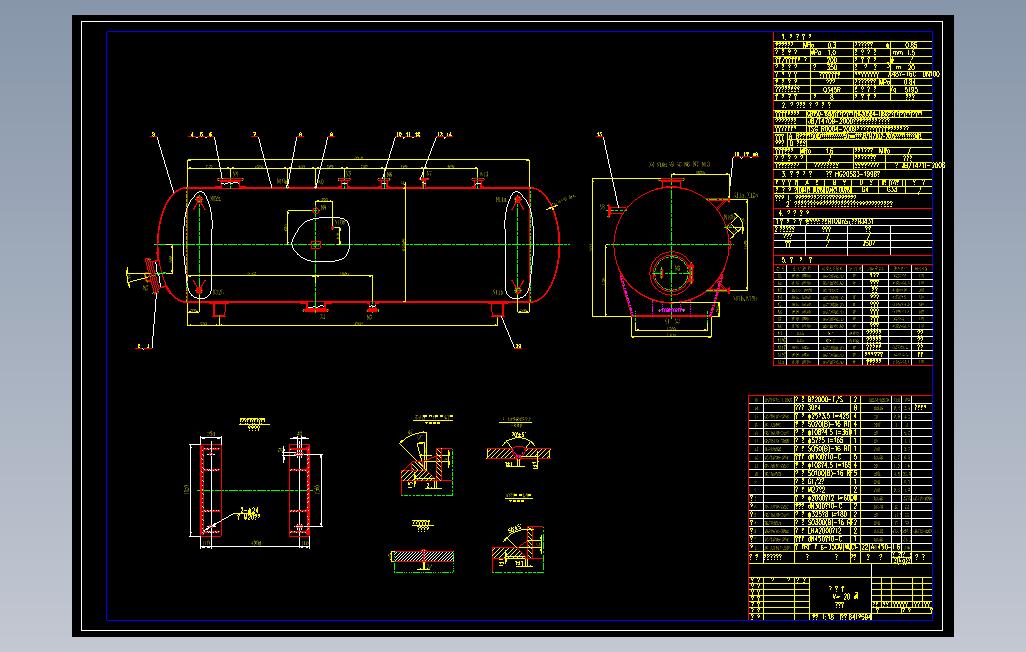Screen dimensions: 1026x652
Task: Click callout number 15 by the end view
Action: point(599,135)
